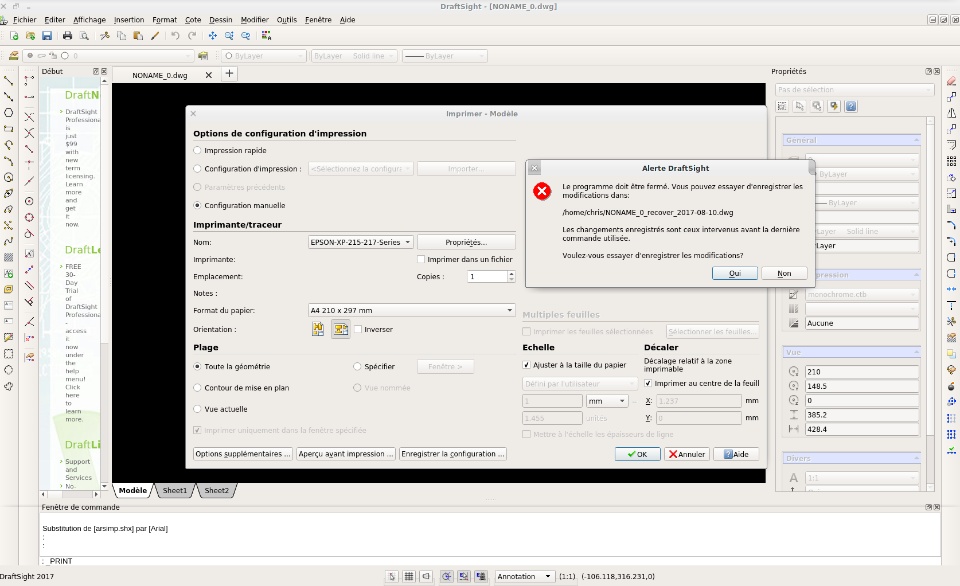960x586 pixels.
Task: Click the Erase icon at the top of the right toolbar
Action: click(x=951, y=80)
